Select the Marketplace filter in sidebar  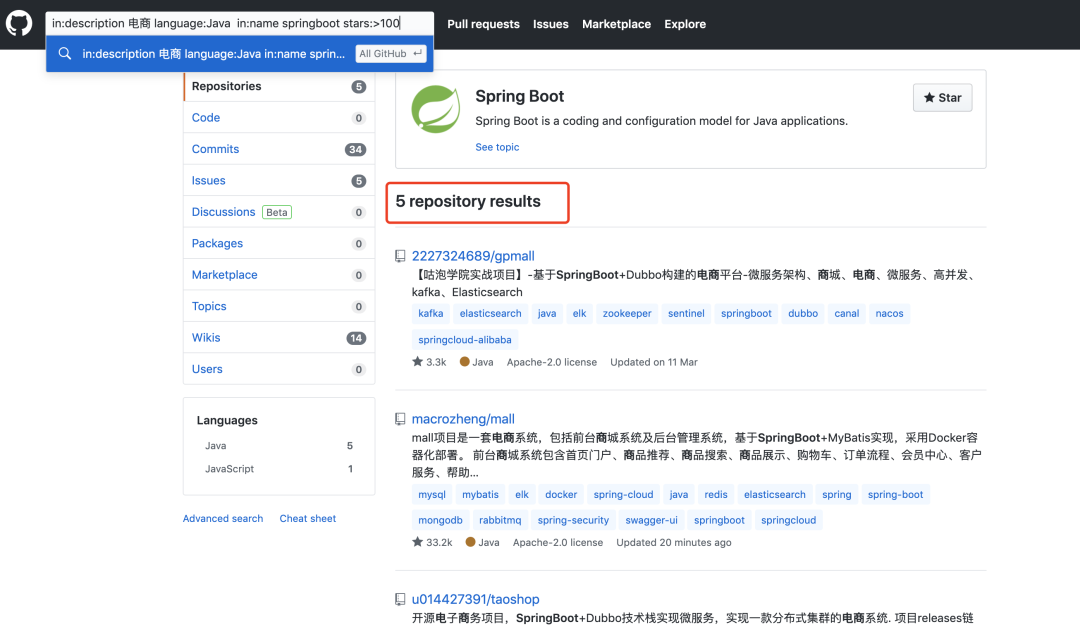279,275
